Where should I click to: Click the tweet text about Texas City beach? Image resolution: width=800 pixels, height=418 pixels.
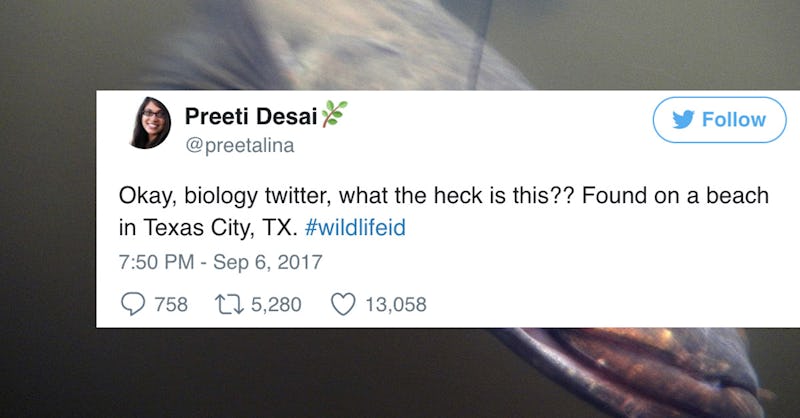click(x=443, y=211)
